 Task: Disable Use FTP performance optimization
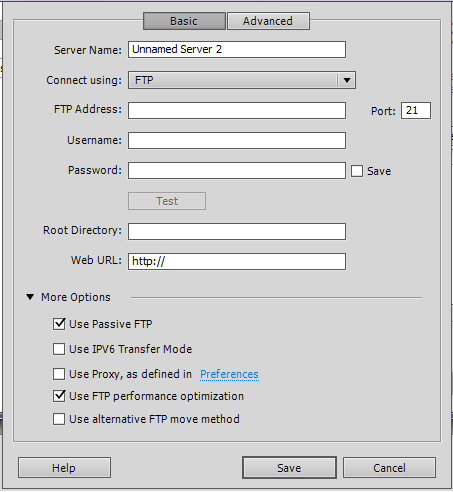(x=59, y=396)
